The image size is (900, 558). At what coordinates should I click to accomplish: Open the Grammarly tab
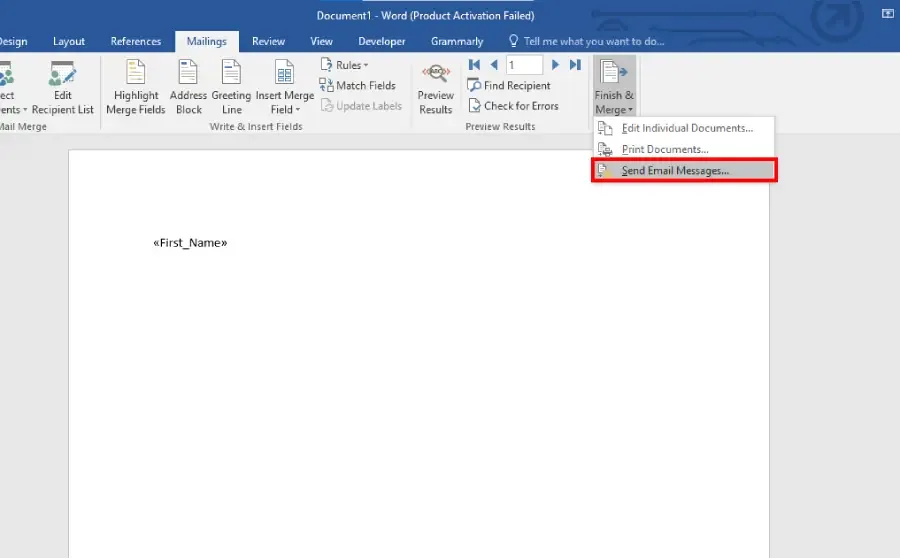point(457,41)
